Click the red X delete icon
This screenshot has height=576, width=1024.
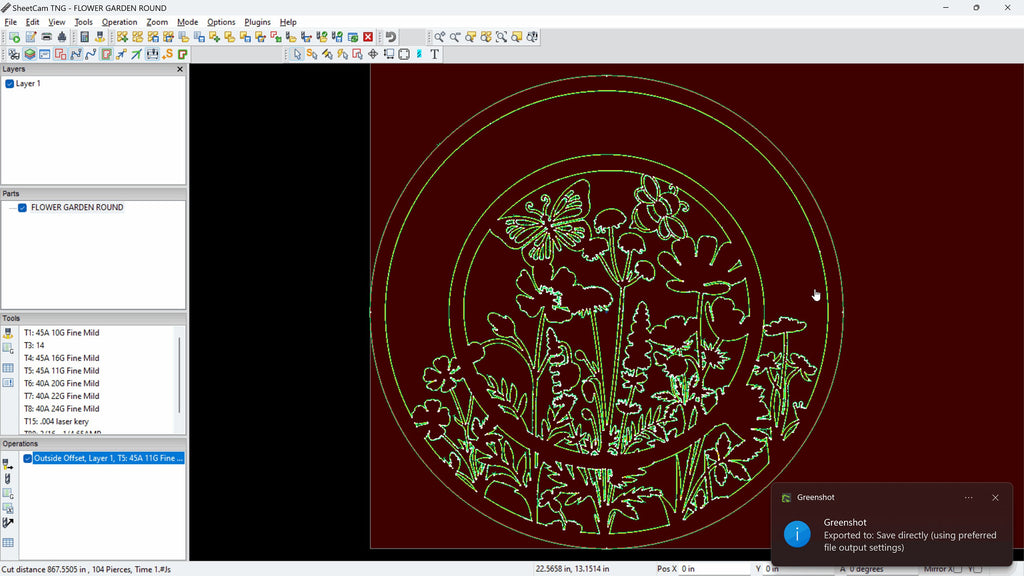coord(368,37)
